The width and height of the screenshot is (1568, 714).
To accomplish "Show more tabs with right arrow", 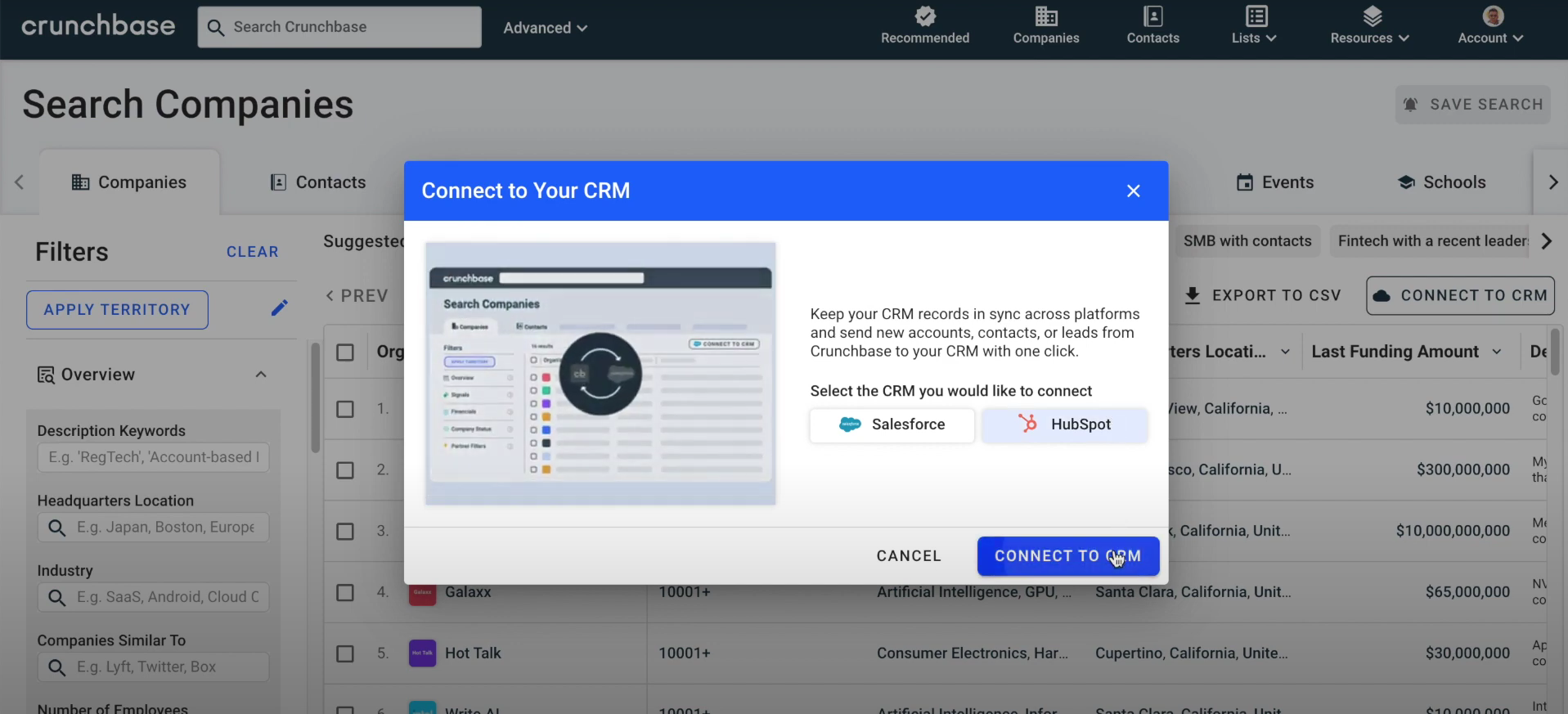I will 1552,182.
